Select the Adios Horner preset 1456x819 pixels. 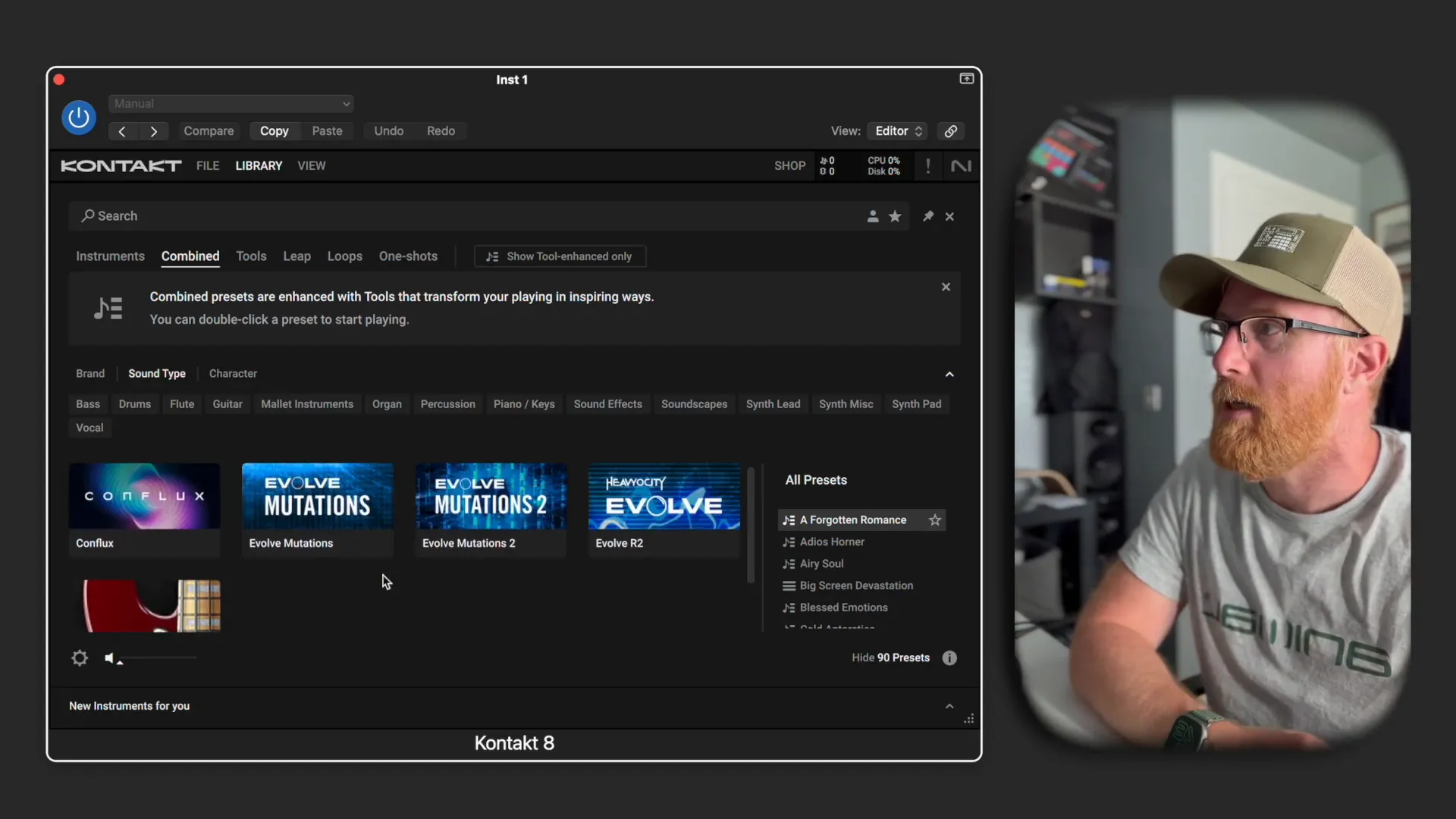[x=832, y=542]
